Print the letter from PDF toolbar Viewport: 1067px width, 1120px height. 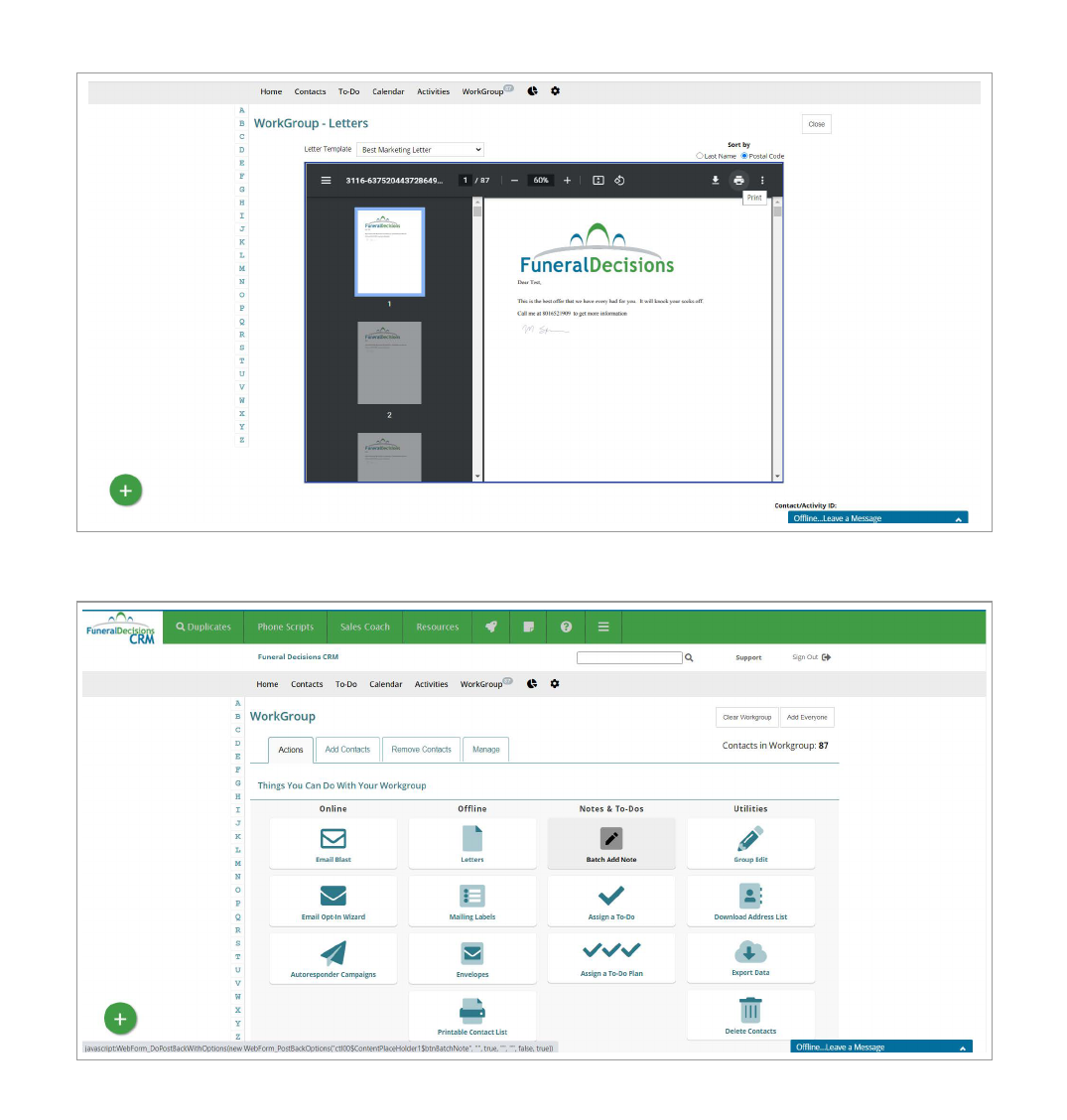click(x=738, y=181)
